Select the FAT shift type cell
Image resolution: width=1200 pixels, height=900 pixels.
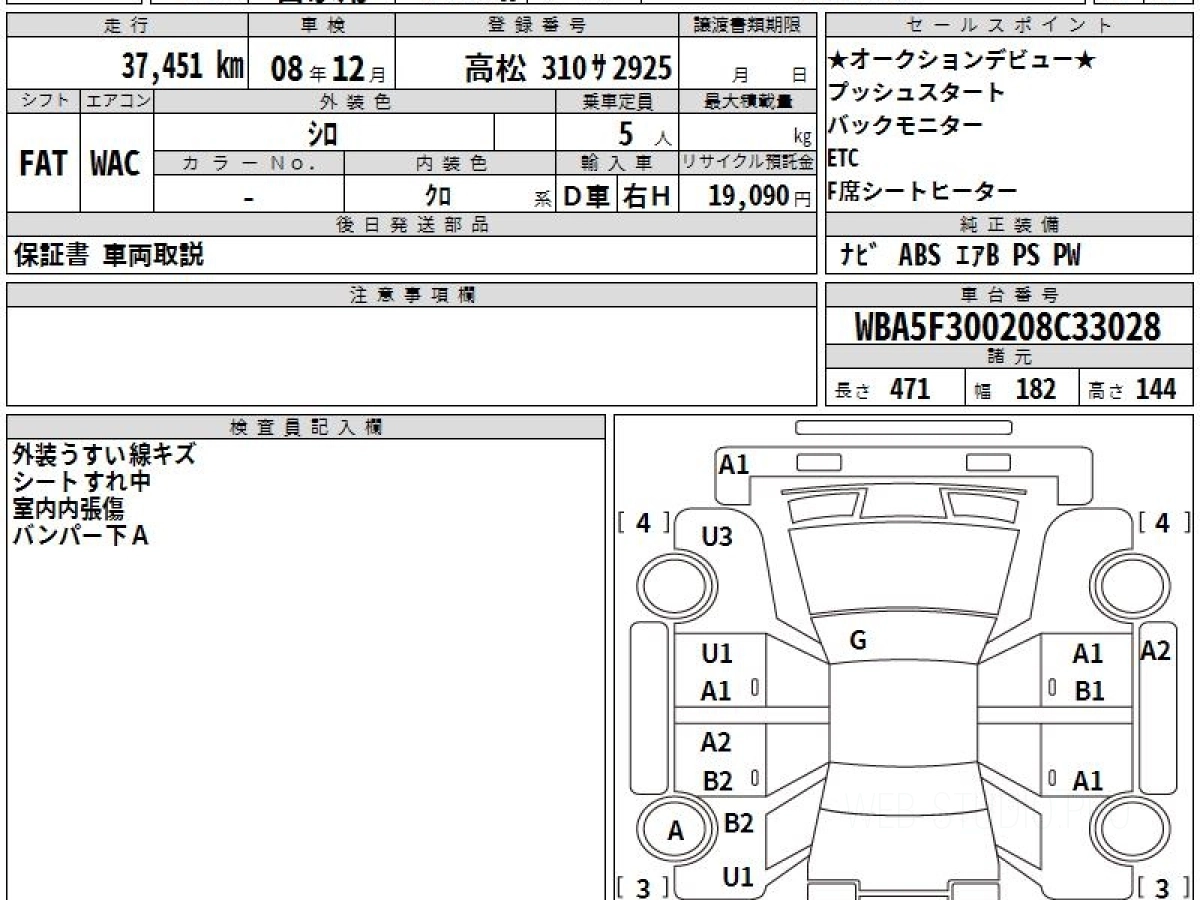click(x=43, y=164)
